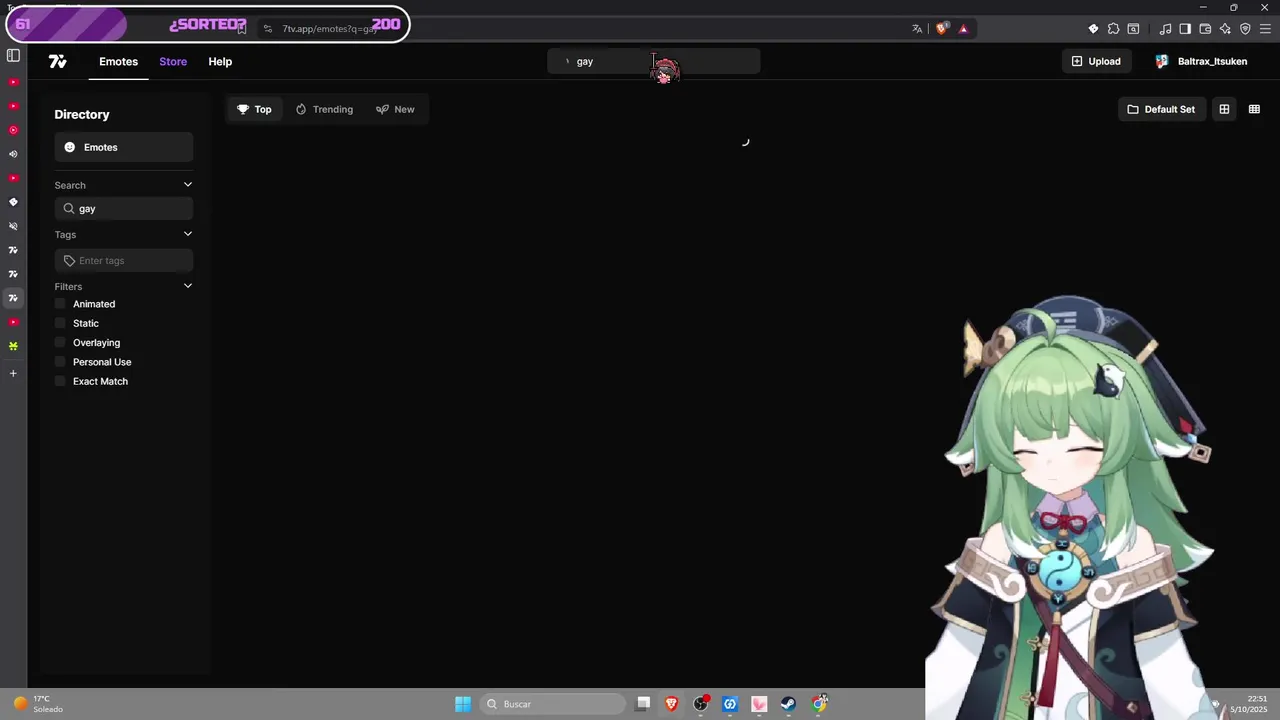1280x720 pixels.
Task: Sort emotes by Top
Action: click(x=254, y=109)
